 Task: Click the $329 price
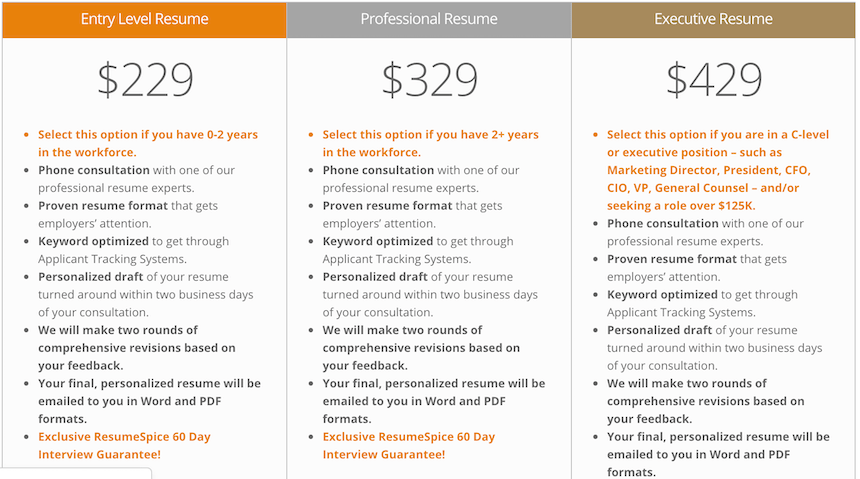430,80
